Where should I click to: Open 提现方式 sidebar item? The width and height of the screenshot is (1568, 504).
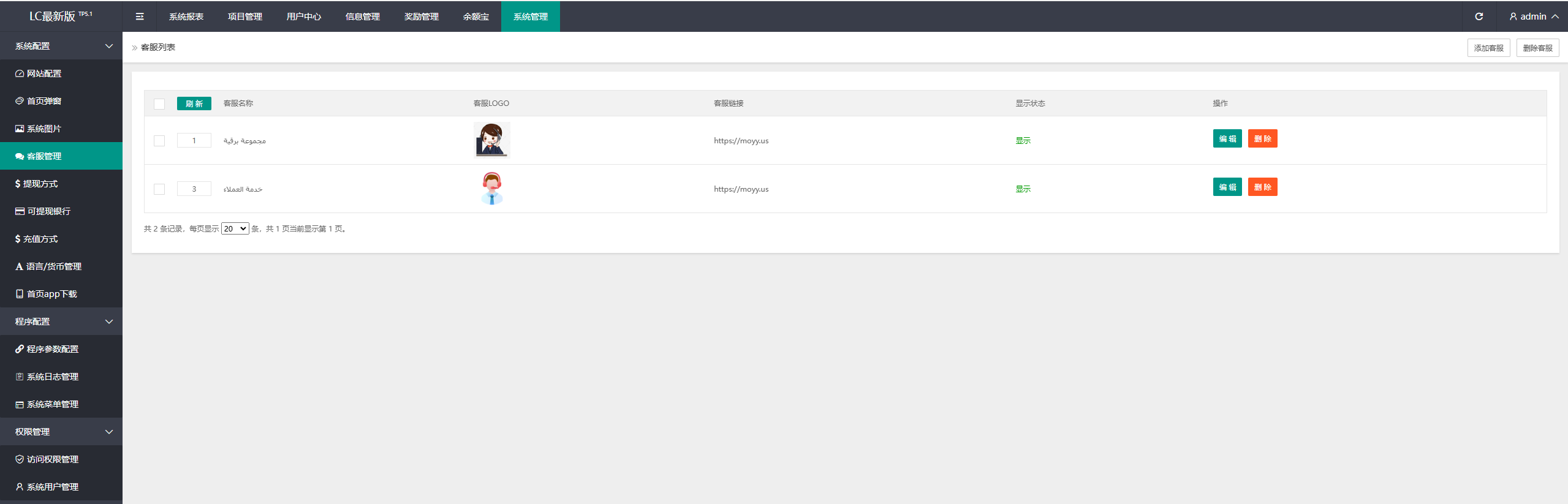[x=40, y=184]
